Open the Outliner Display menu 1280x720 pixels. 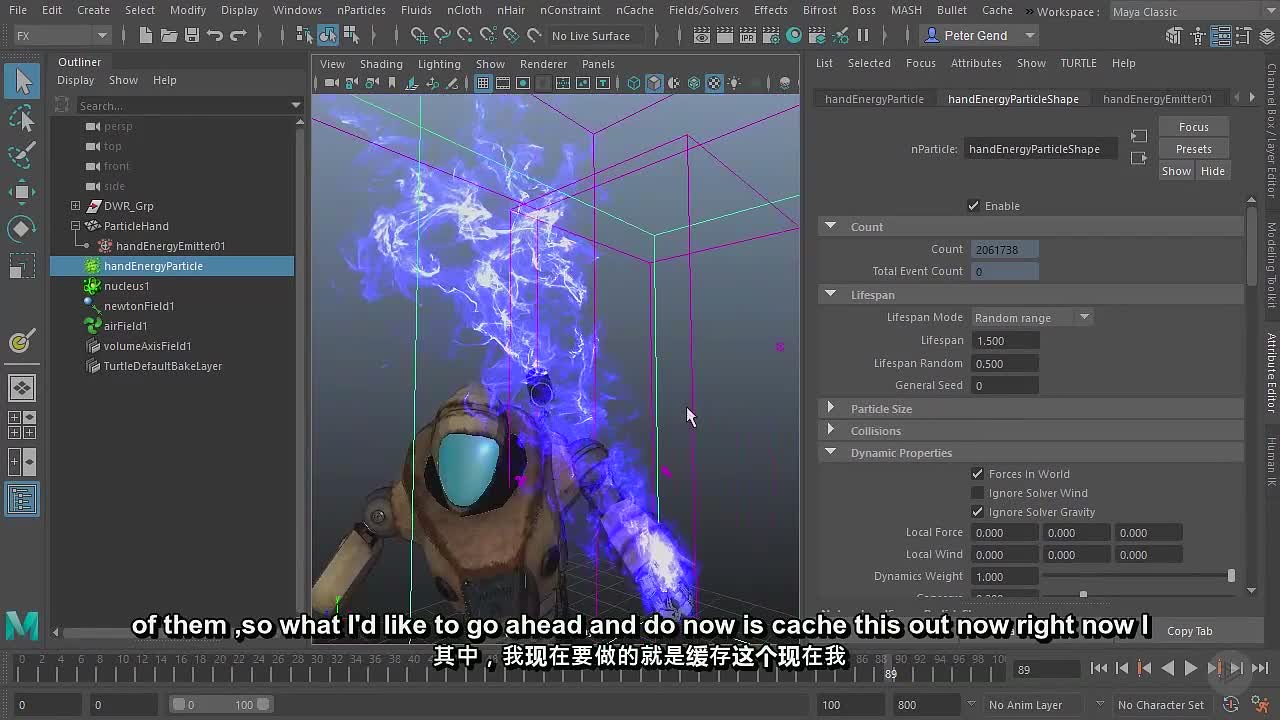pos(75,80)
